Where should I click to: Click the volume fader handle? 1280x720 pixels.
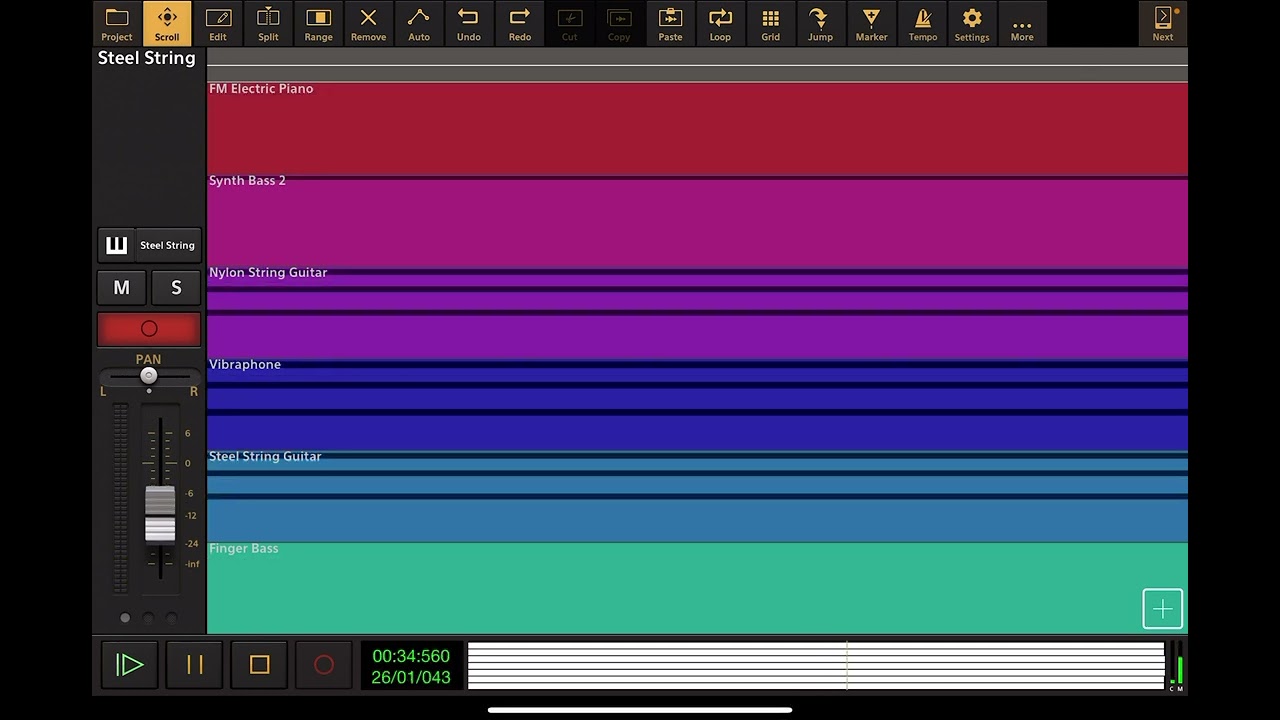(x=160, y=515)
